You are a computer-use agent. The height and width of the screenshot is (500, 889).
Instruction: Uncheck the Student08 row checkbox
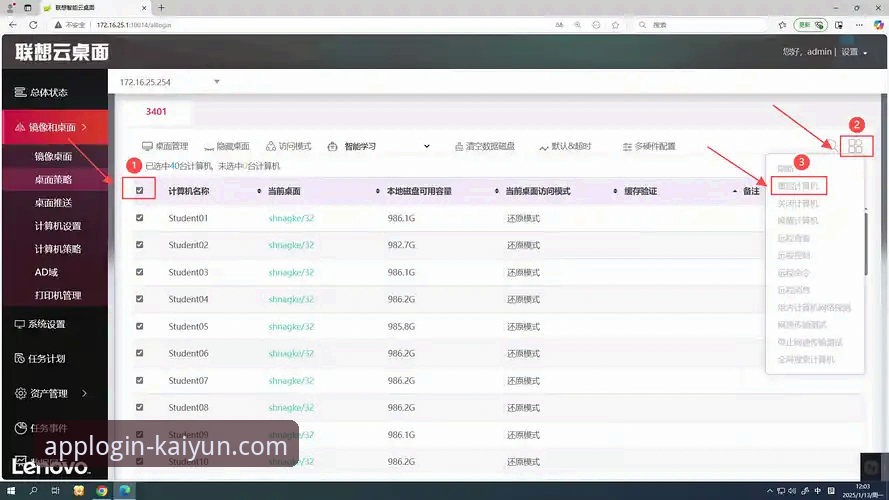tap(139, 407)
